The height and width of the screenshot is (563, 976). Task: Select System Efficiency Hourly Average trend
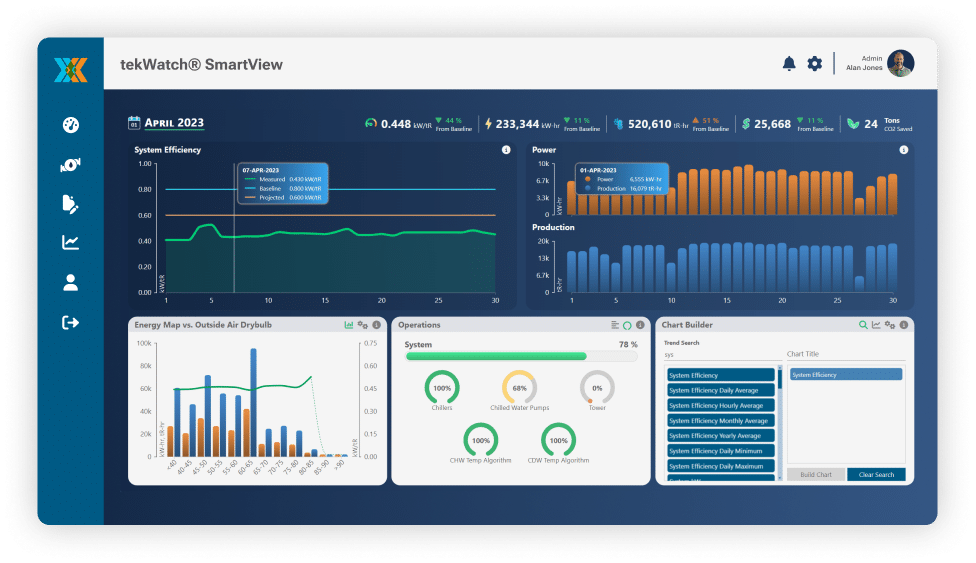pos(721,405)
